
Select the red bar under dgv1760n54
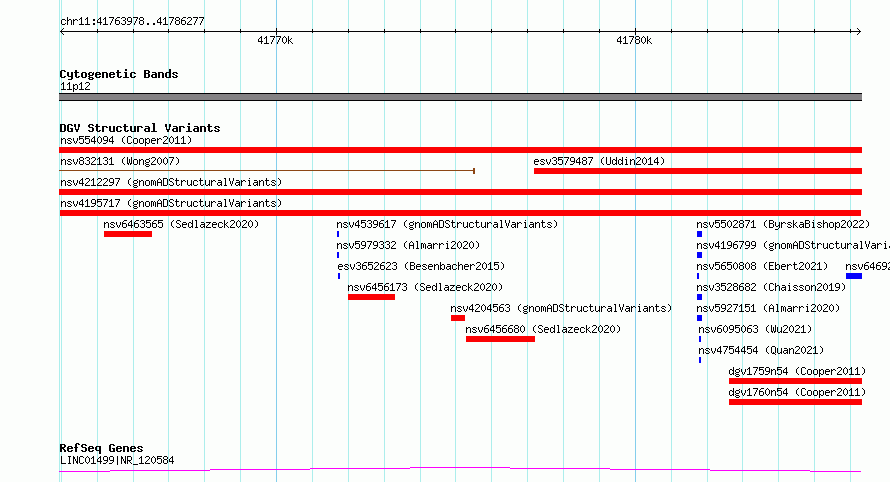click(795, 402)
